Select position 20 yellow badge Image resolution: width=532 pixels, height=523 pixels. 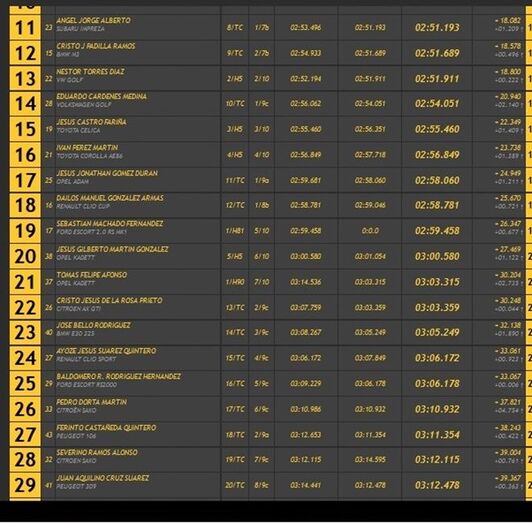click(x=25, y=256)
